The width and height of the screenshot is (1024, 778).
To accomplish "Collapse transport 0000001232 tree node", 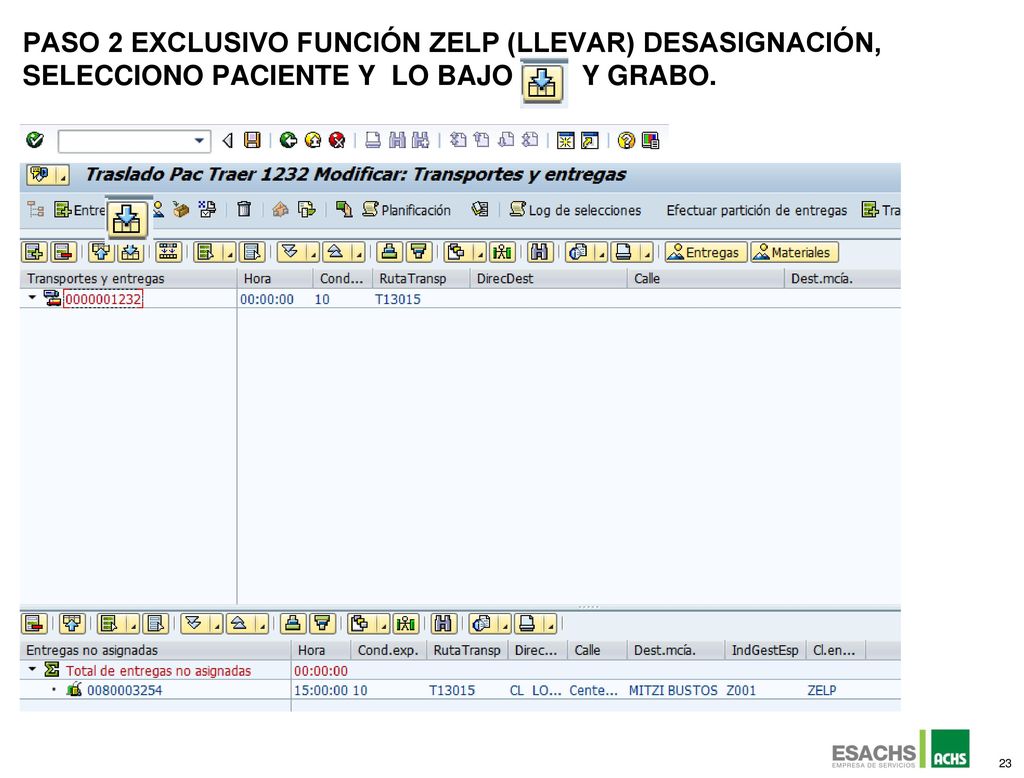I will (32, 297).
